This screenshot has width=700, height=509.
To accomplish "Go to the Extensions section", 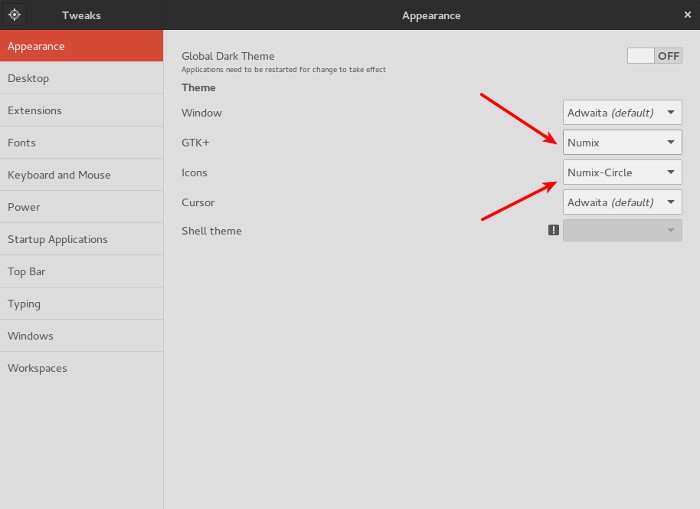I will tap(81, 110).
